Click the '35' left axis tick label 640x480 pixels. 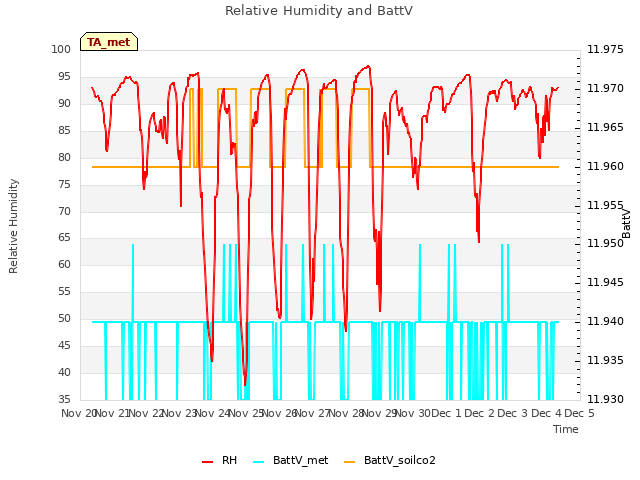[64, 399]
